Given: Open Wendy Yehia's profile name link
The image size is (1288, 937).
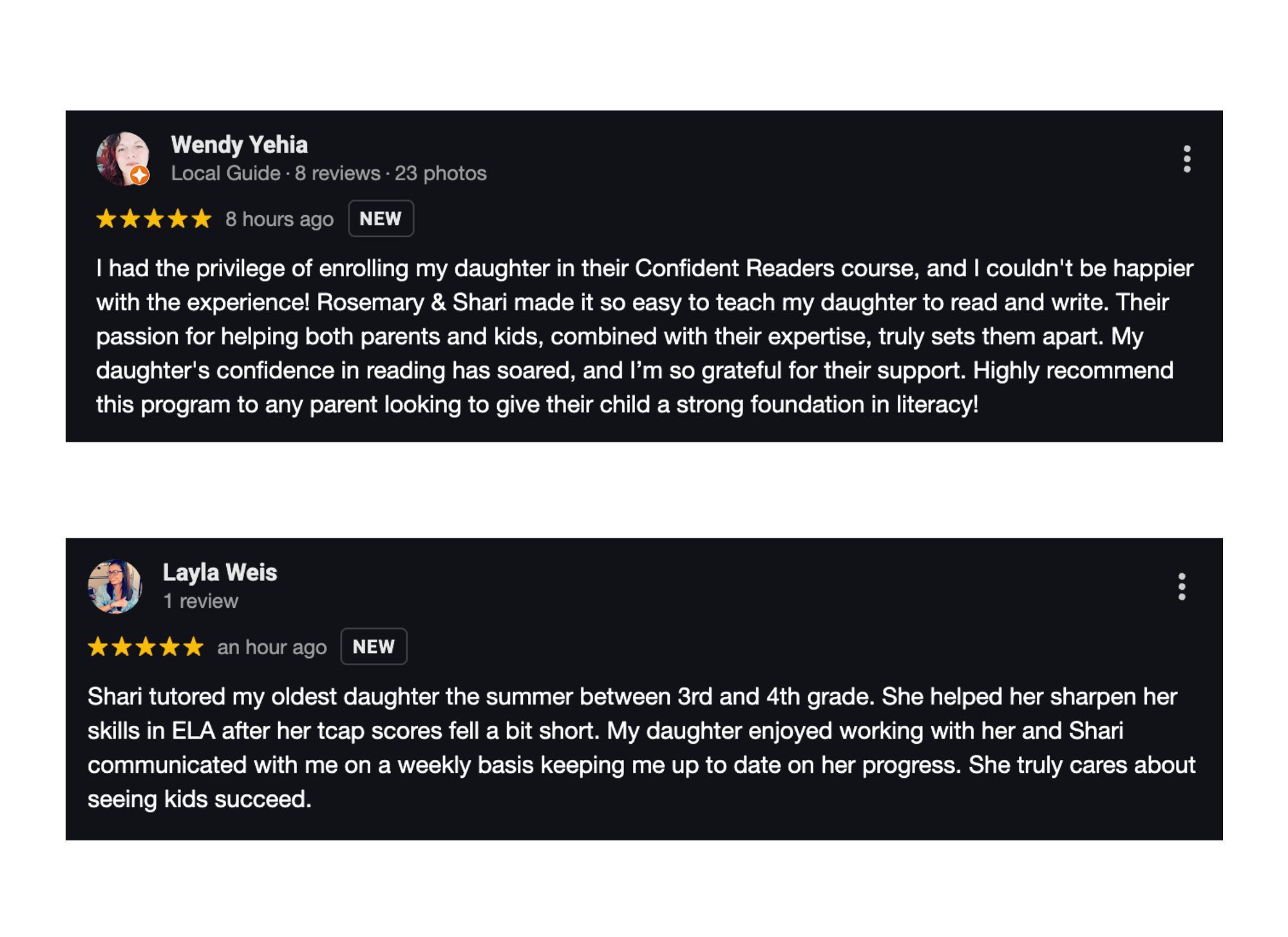Looking at the screenshot, I should click(x=239, y=145).
